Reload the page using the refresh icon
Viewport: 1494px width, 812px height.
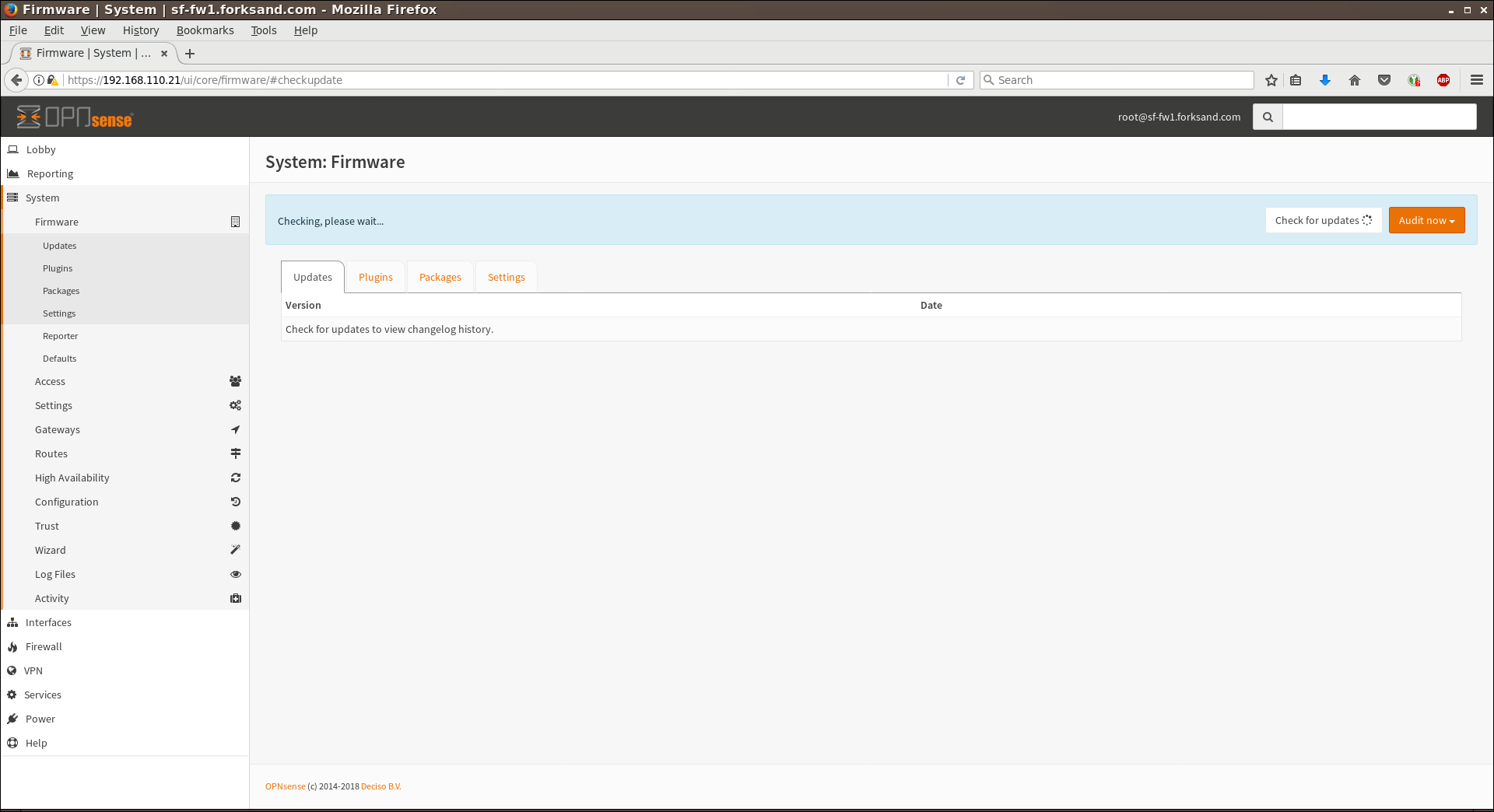[961, 80]
